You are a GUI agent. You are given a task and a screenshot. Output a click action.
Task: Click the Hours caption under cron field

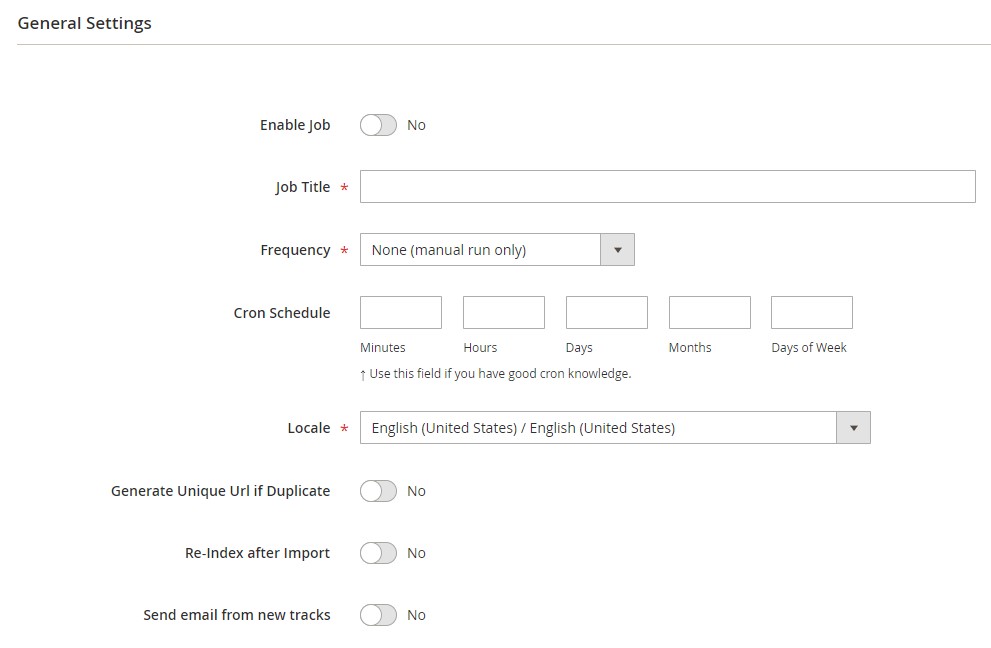(480, 348)
